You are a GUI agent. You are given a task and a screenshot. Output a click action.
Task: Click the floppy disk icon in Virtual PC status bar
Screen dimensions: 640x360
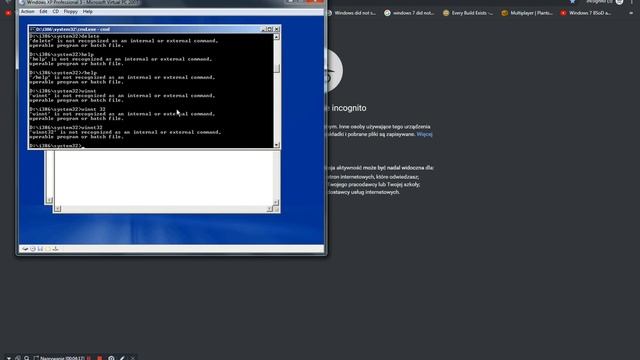[40, 249]
